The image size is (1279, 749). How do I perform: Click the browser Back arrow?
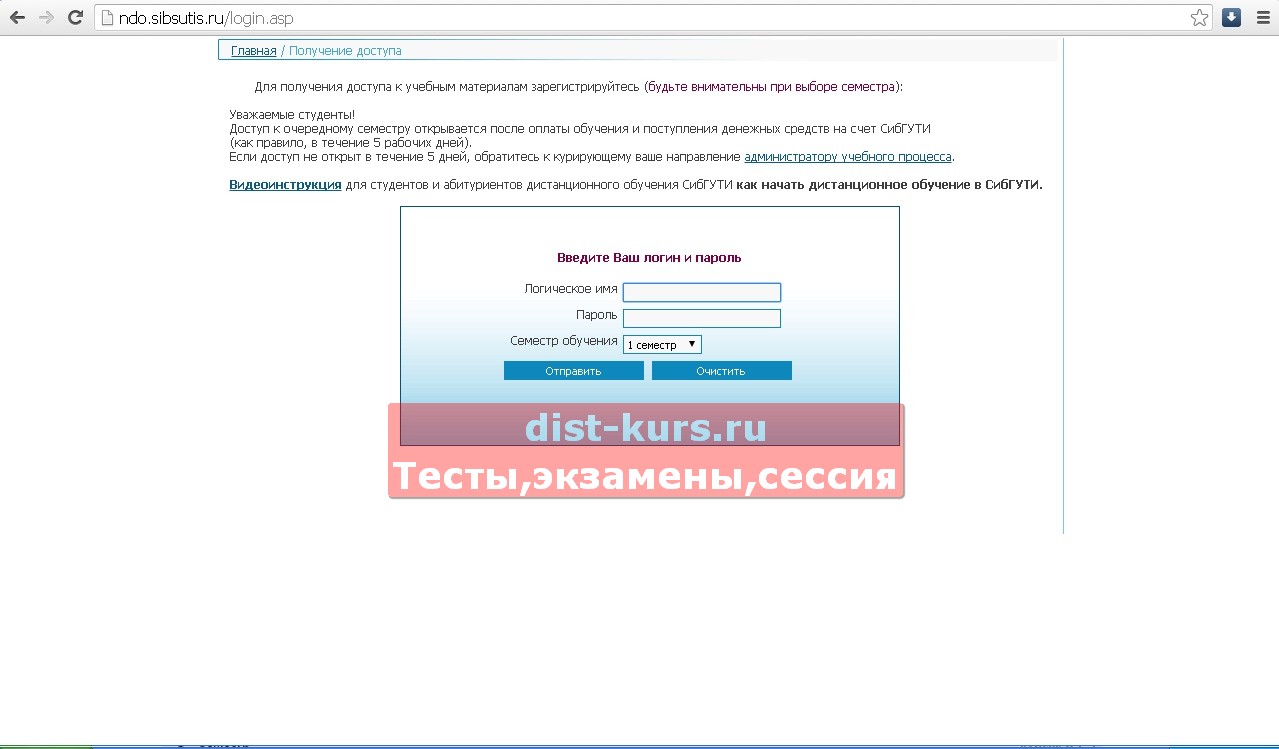tap(17, 18)
